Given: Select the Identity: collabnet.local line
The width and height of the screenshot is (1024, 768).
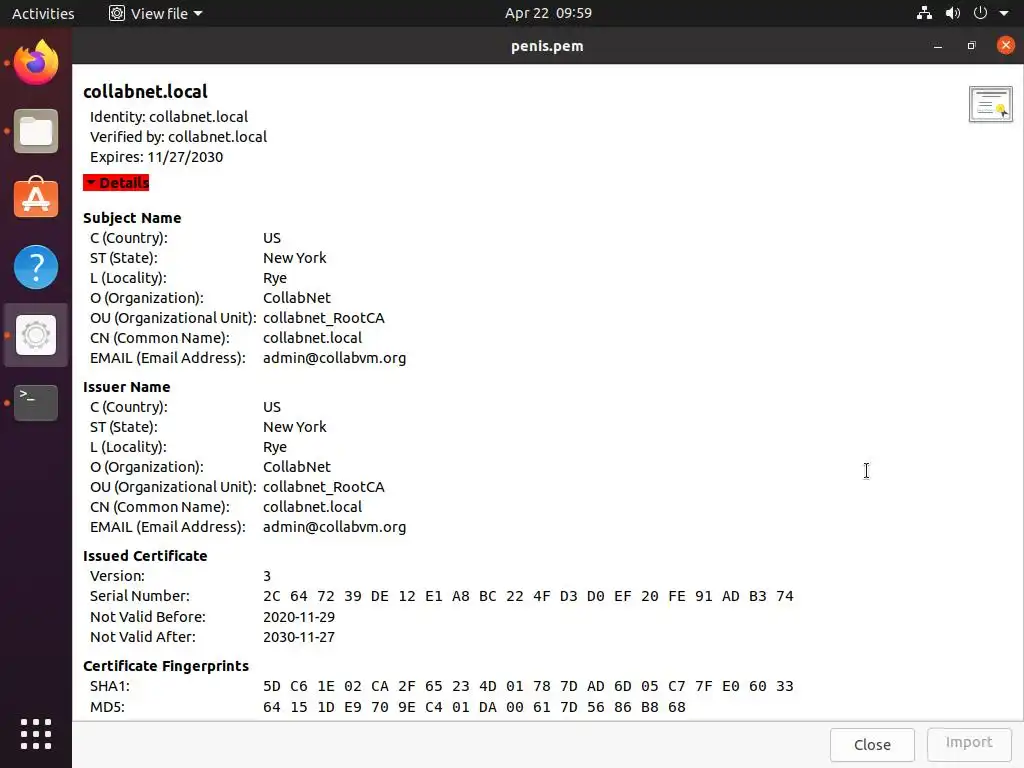Looking at the screenshot, I should point(168,117).
